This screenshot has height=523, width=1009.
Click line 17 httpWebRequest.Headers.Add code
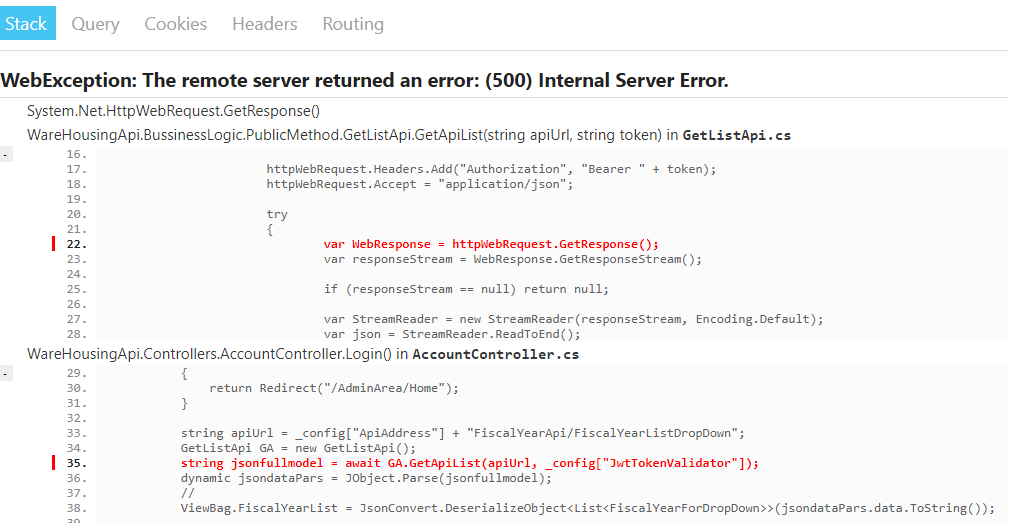(491, 169)
